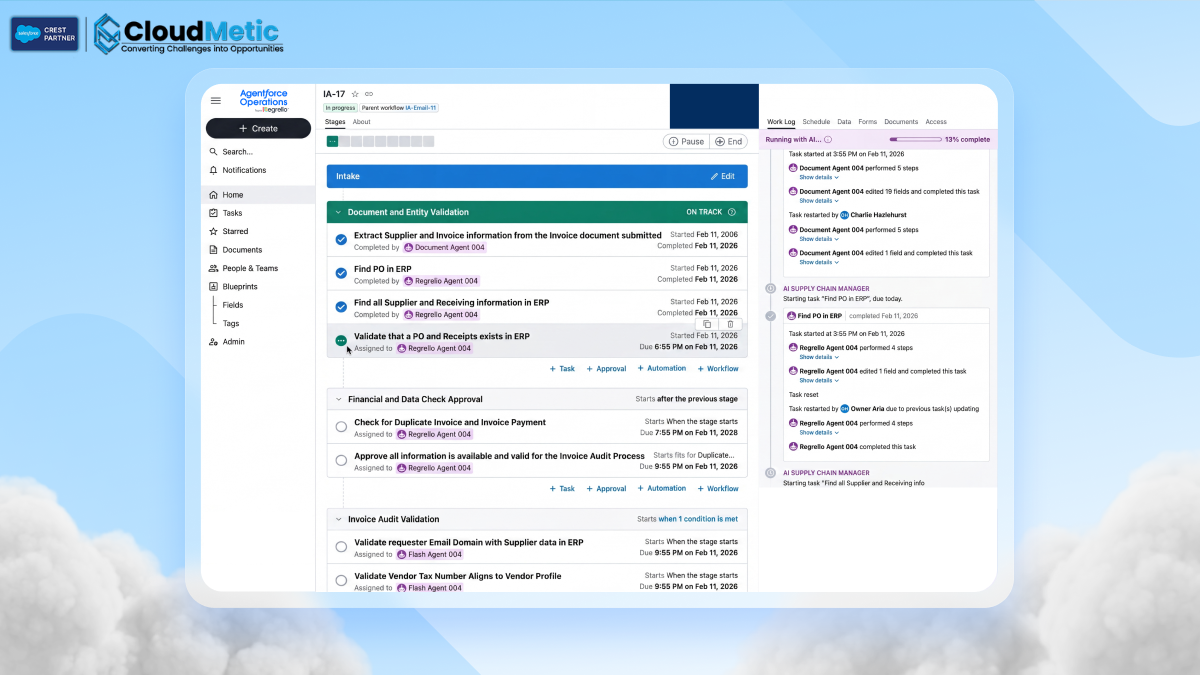This screenshot has height=675, width=1200.
Task: End the workflow
Action: (729, 142)
